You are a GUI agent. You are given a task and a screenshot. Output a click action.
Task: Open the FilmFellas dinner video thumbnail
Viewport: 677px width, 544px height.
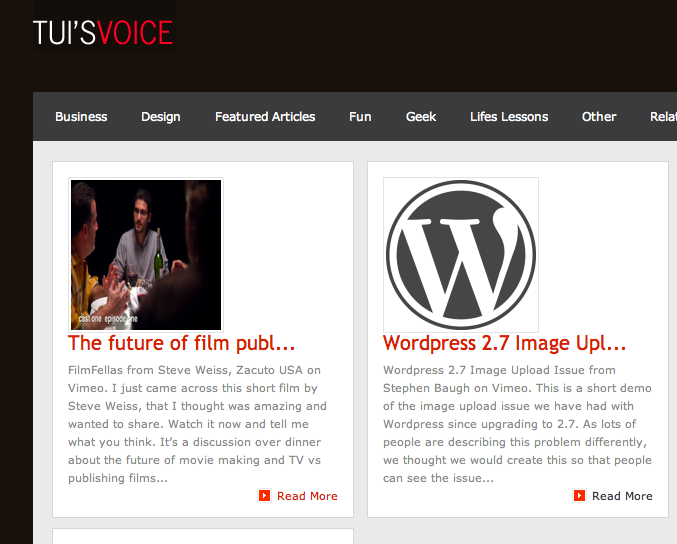[x=146, y=255]
